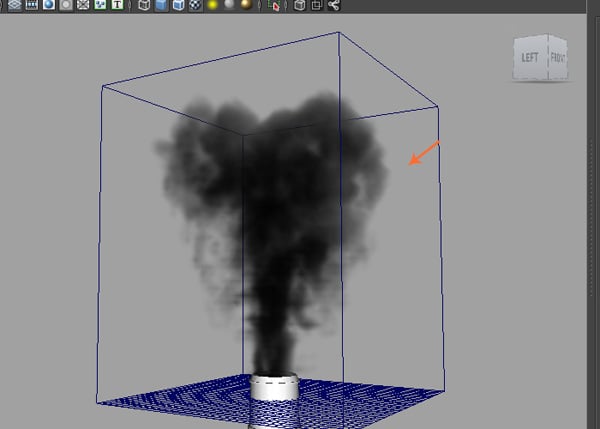Toggle X-Ray Active Components icon
This screenshot has height=429, width=600.
click(x=316, y=5)
